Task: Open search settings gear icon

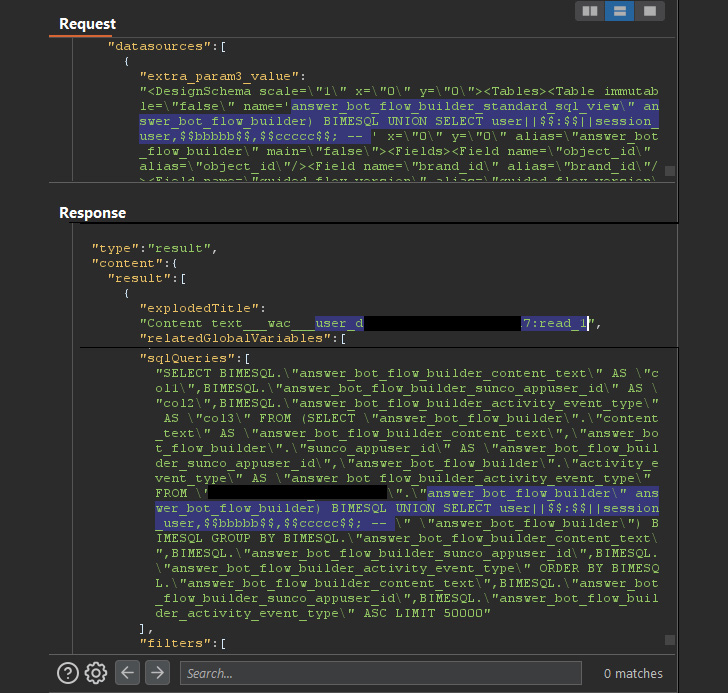Action: pos(96,673)
